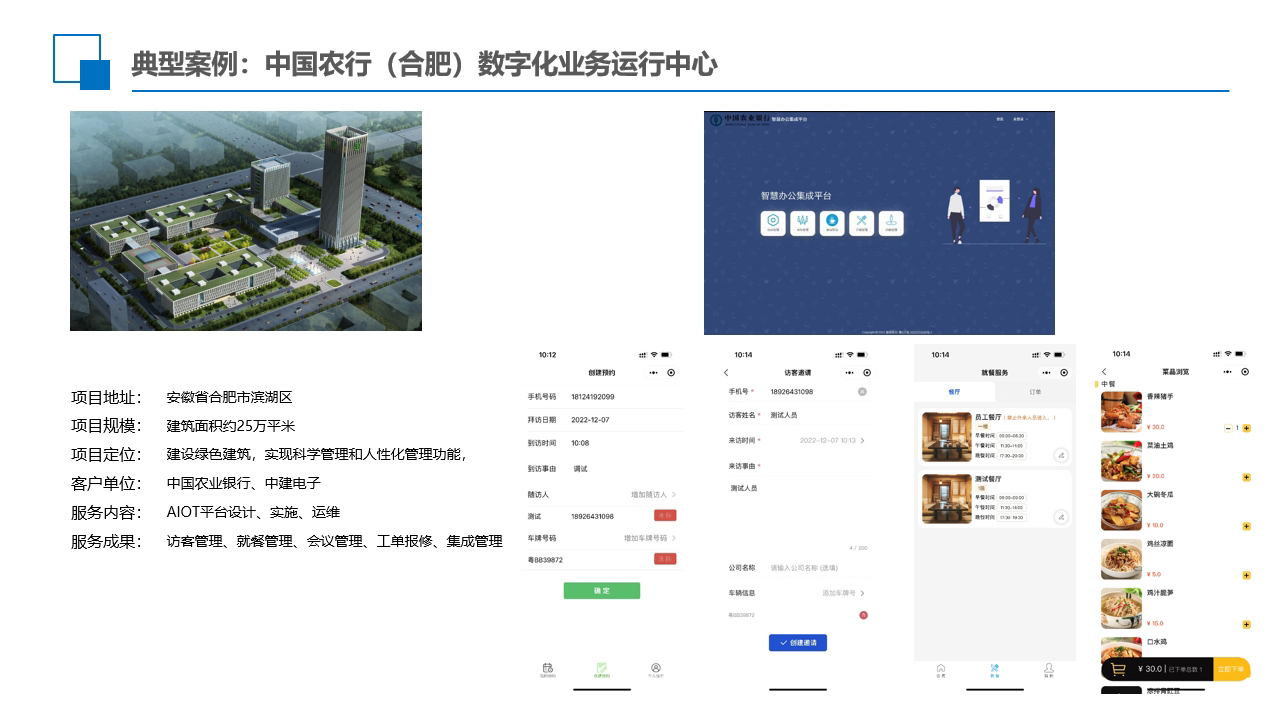Open the shopping cart icon in the order bar
Image resolution: width=1277 pixels, height=716 pixels.
pos(1119,669)
